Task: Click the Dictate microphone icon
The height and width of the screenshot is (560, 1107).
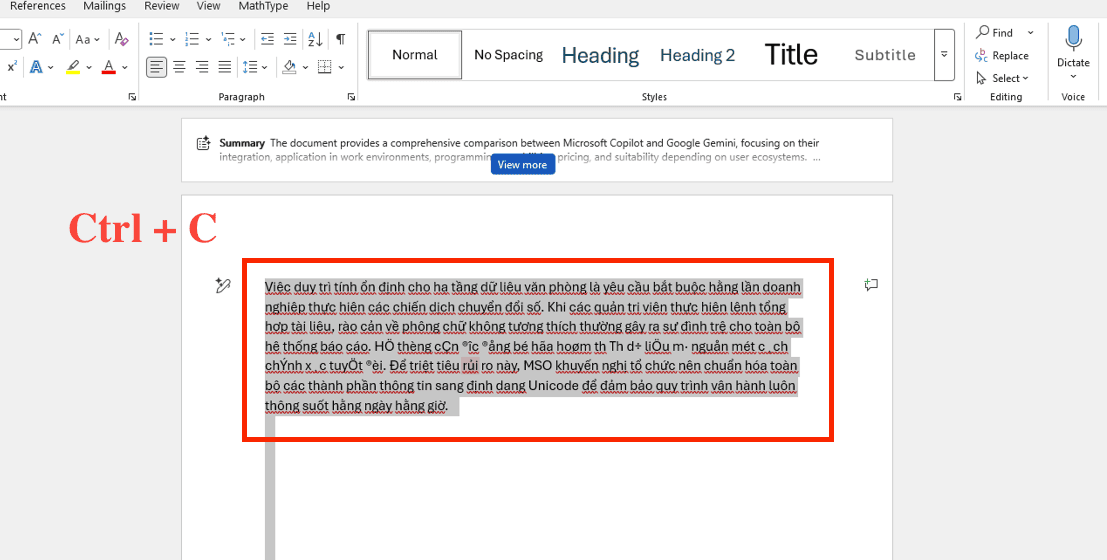Action: (1073, 39)
